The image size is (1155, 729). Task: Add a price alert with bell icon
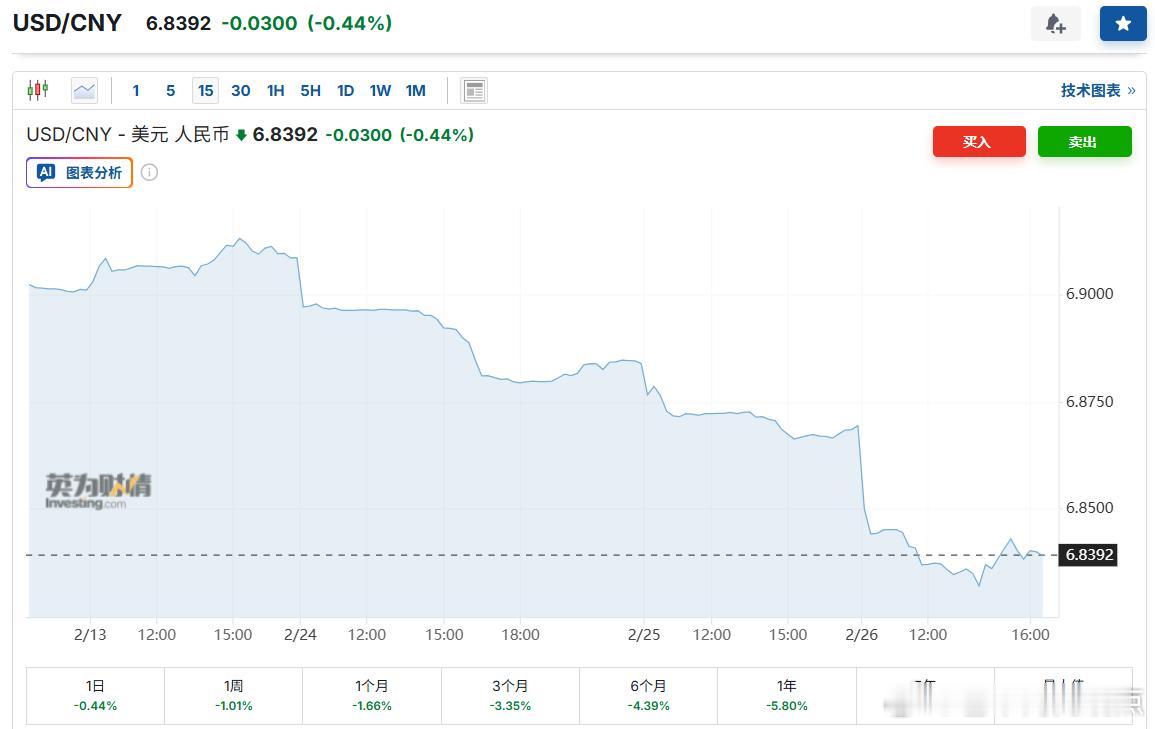coord(1056,24)
